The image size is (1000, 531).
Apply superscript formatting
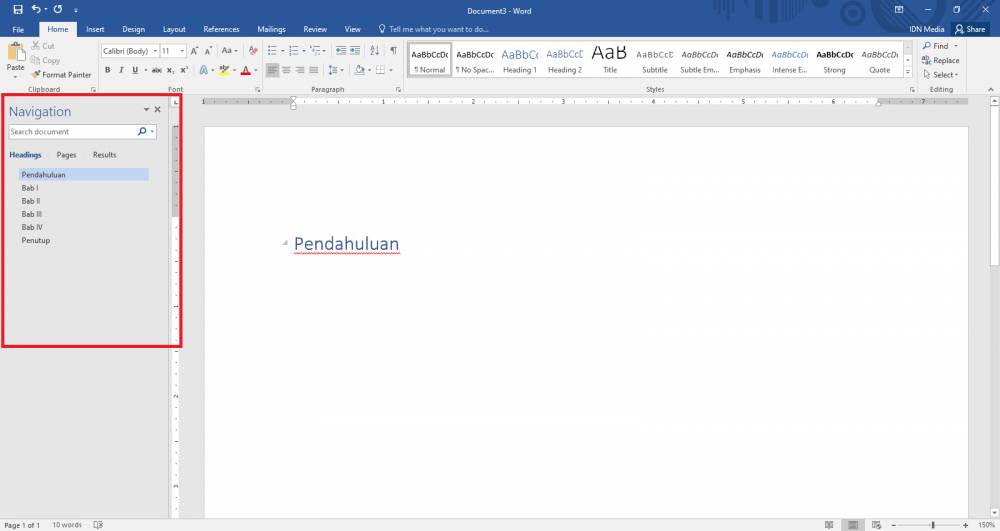pyautogui.click(x=184, y=70)
